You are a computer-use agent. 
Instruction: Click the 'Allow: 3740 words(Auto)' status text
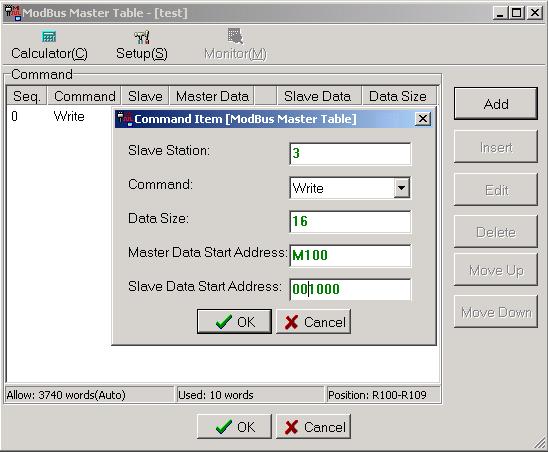pyautogui.click(x=66, y=395)
